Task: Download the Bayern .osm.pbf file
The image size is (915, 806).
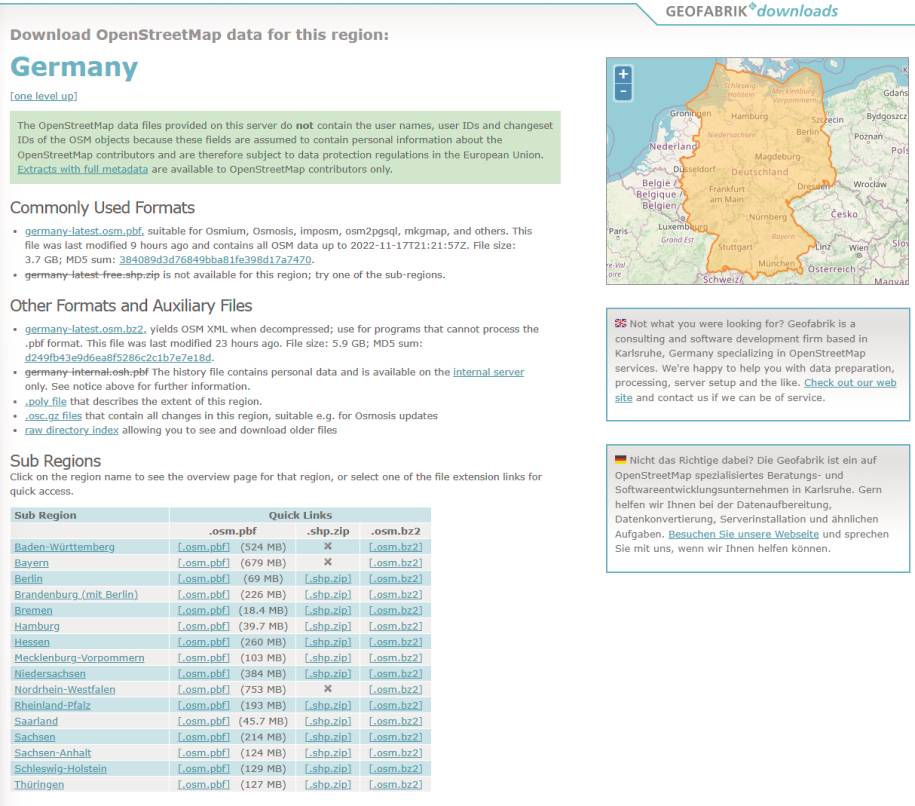Action: tap(204, 563)
